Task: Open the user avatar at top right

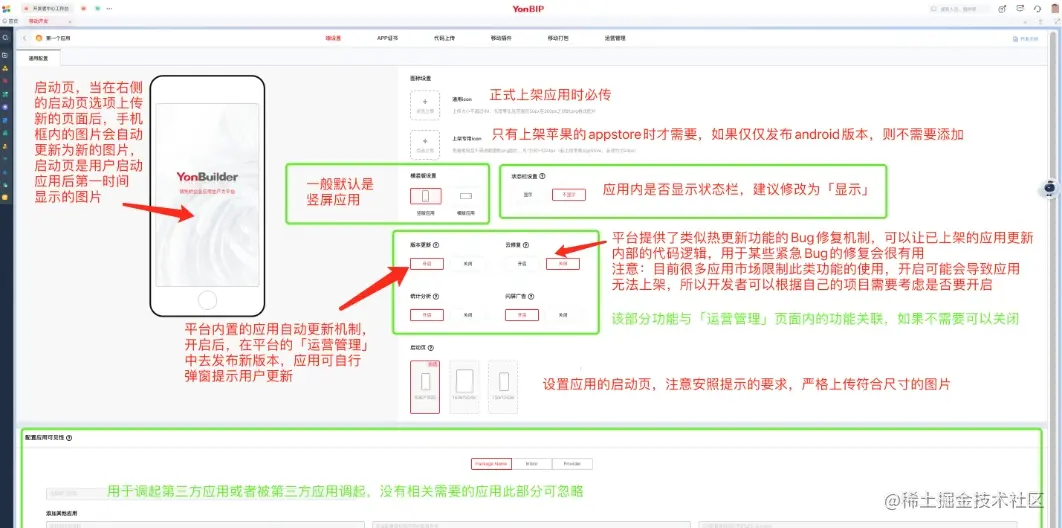Action: [x=1053, y=9]
